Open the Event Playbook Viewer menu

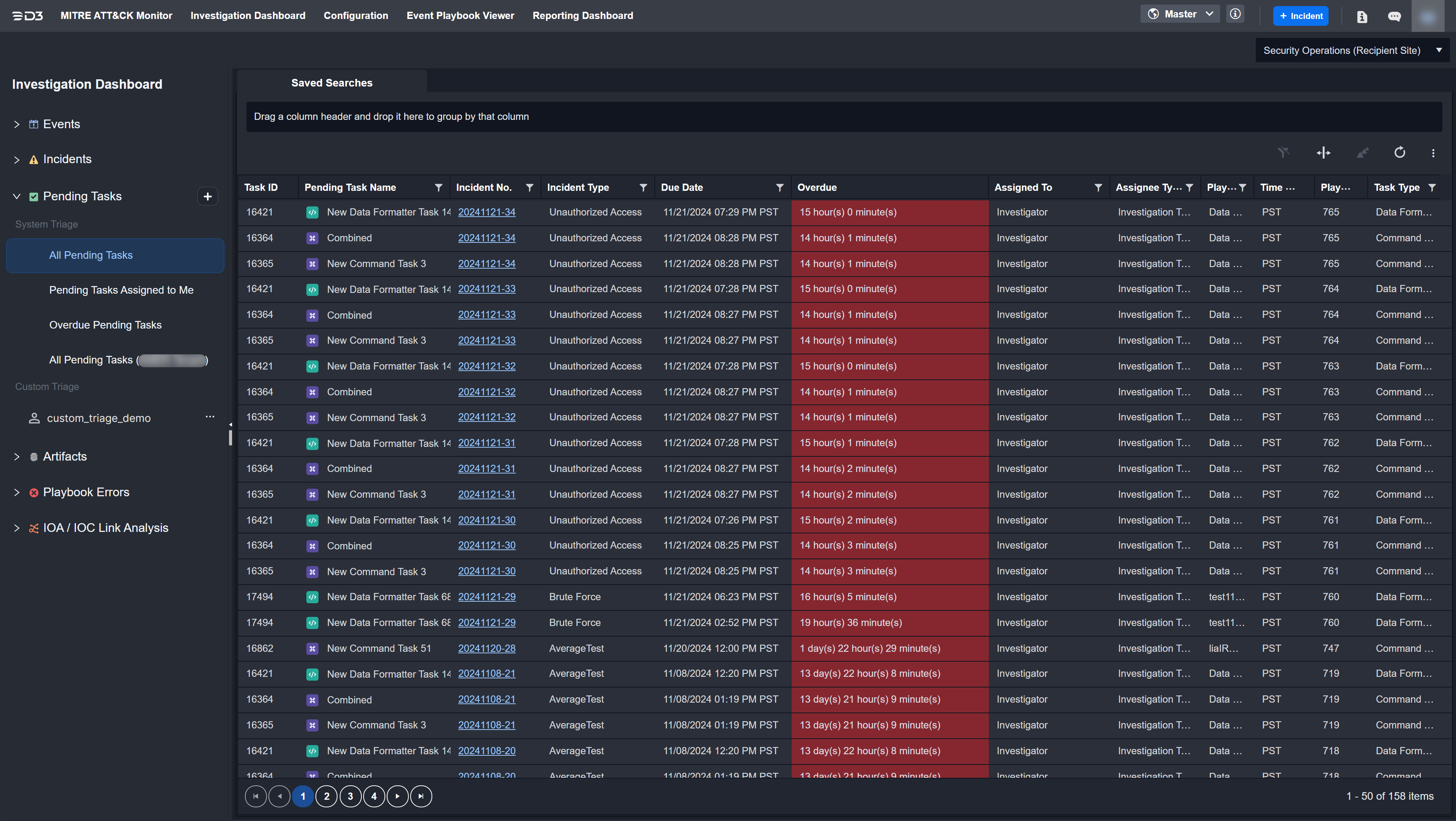pos(460,15)
